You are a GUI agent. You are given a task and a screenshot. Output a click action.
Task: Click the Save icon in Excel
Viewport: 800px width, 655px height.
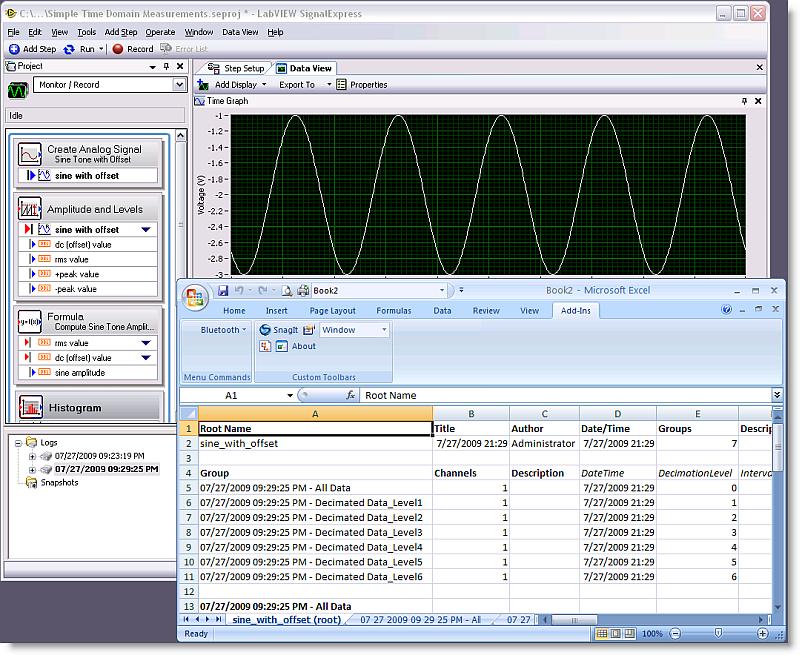[223, 291]
